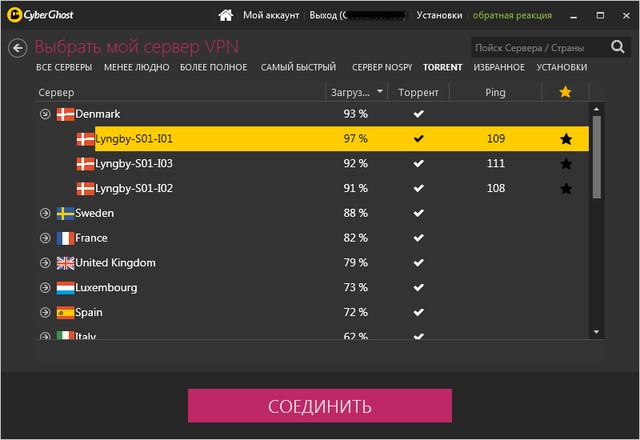Click the back arrow icon

pos(17,48)
